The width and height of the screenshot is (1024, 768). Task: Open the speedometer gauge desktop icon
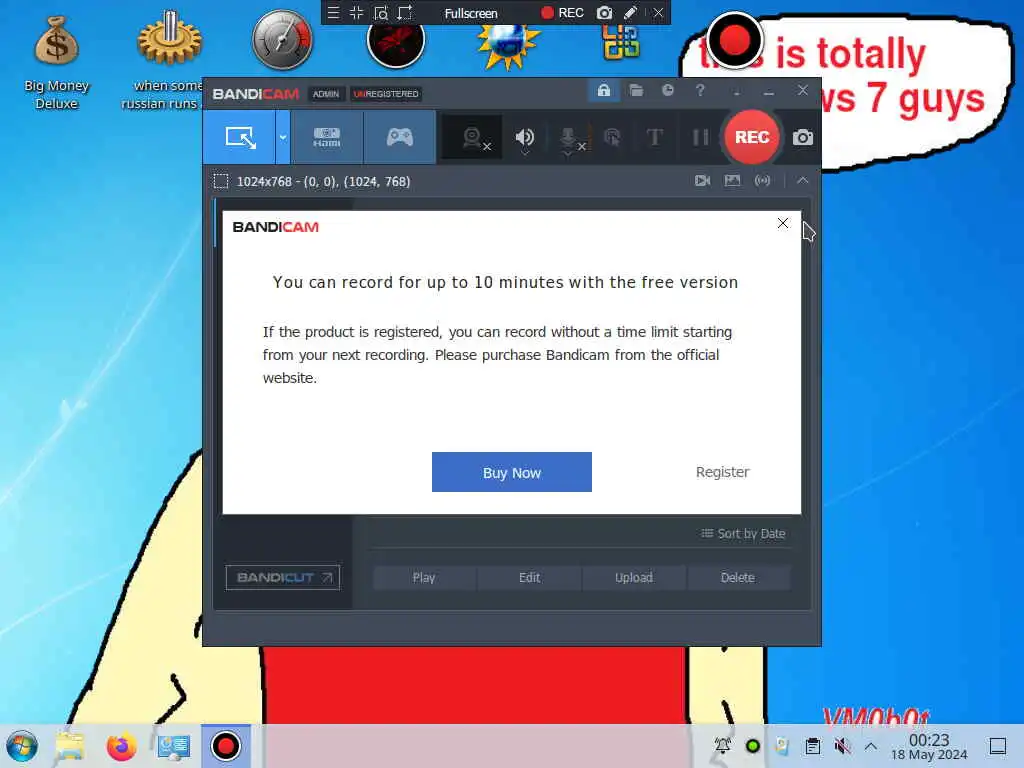tap(282, 40)
